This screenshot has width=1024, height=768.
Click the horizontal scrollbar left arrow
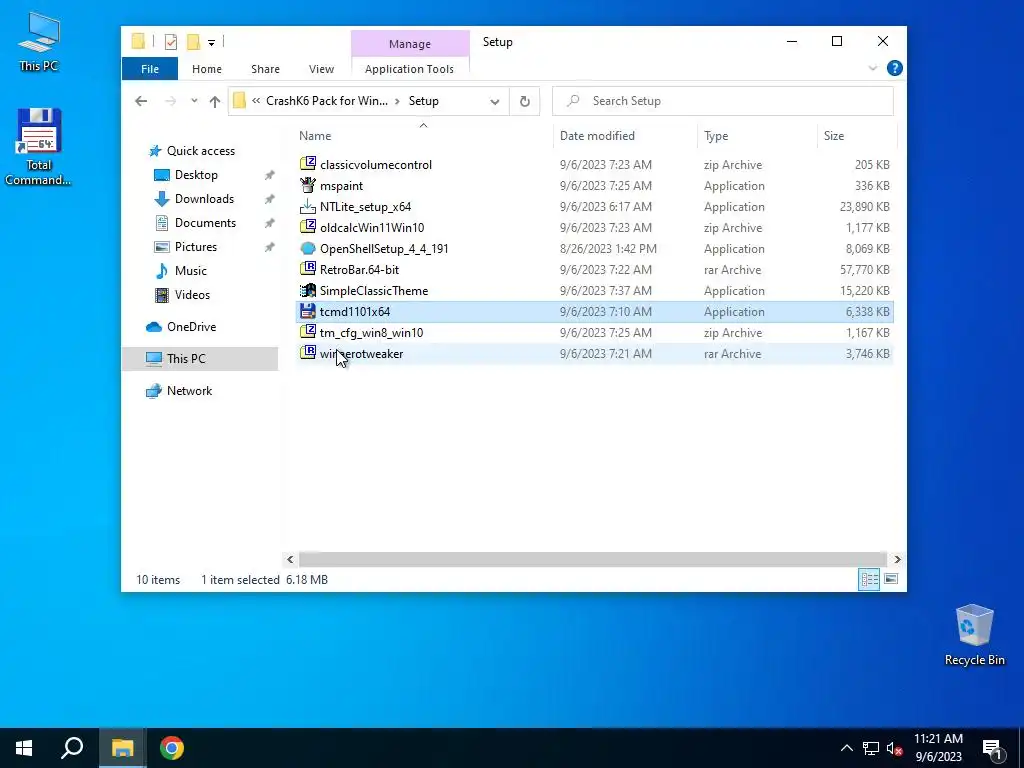point(291,560)
